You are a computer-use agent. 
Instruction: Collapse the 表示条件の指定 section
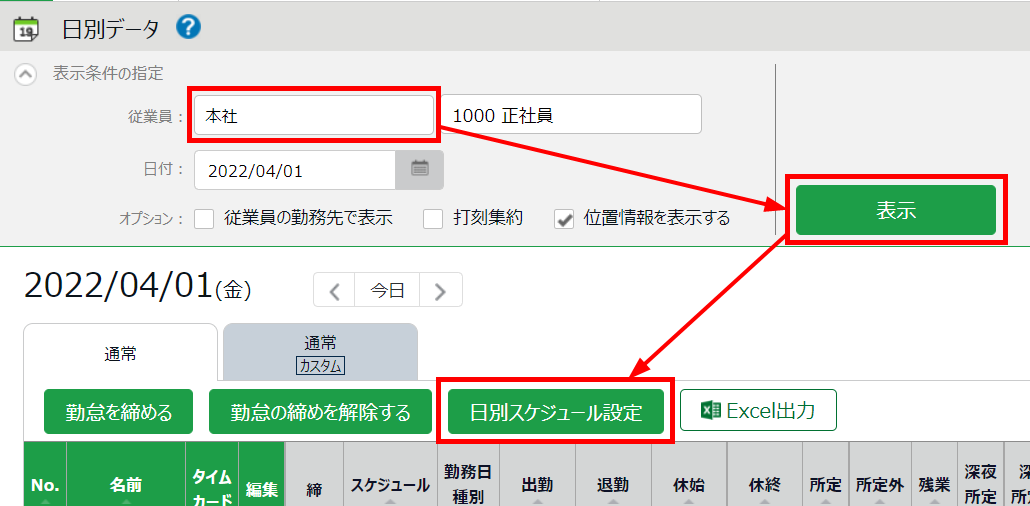(x=27, y=74)
